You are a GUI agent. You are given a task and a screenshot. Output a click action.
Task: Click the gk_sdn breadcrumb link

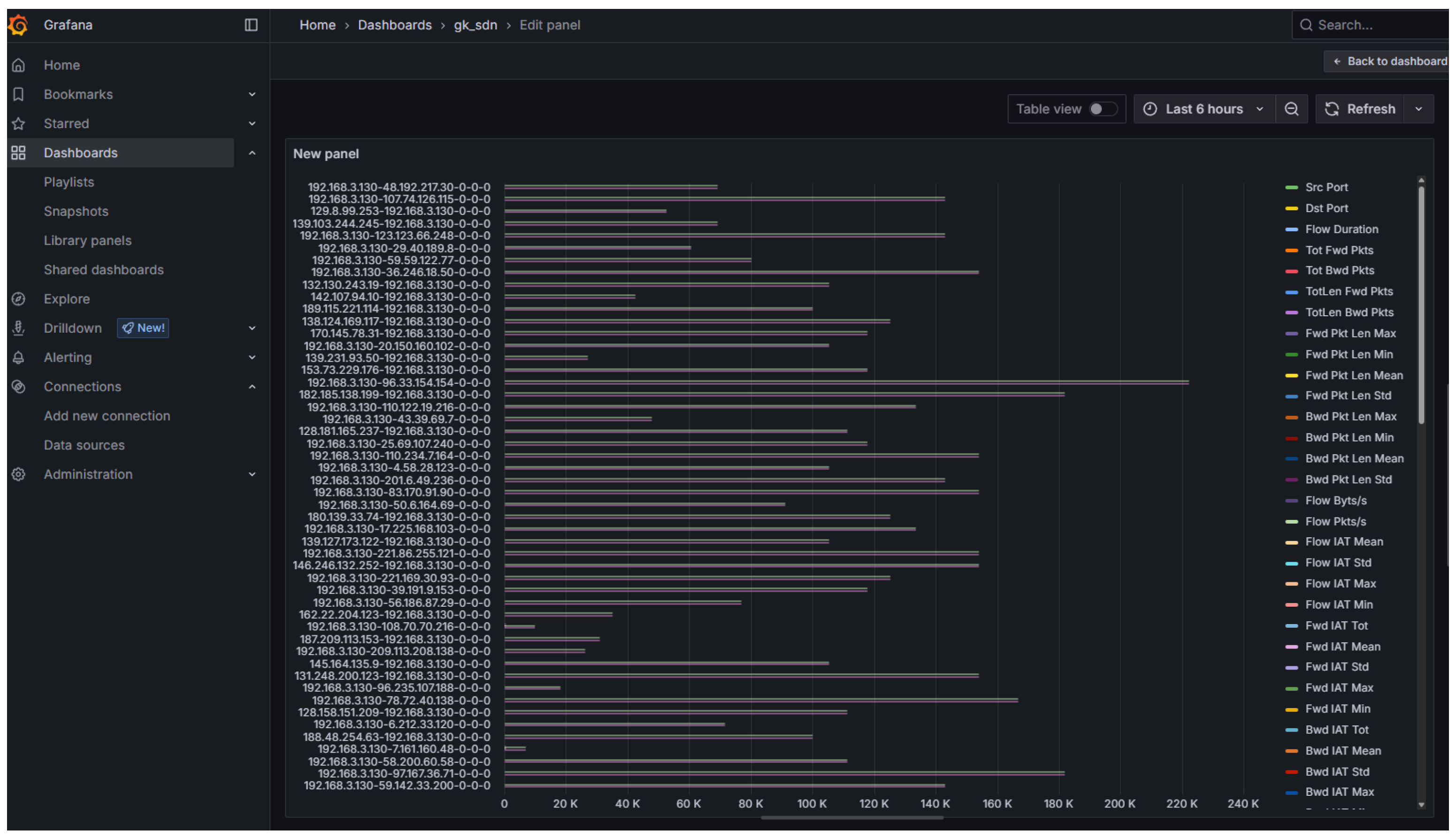(x=475, y=25)
